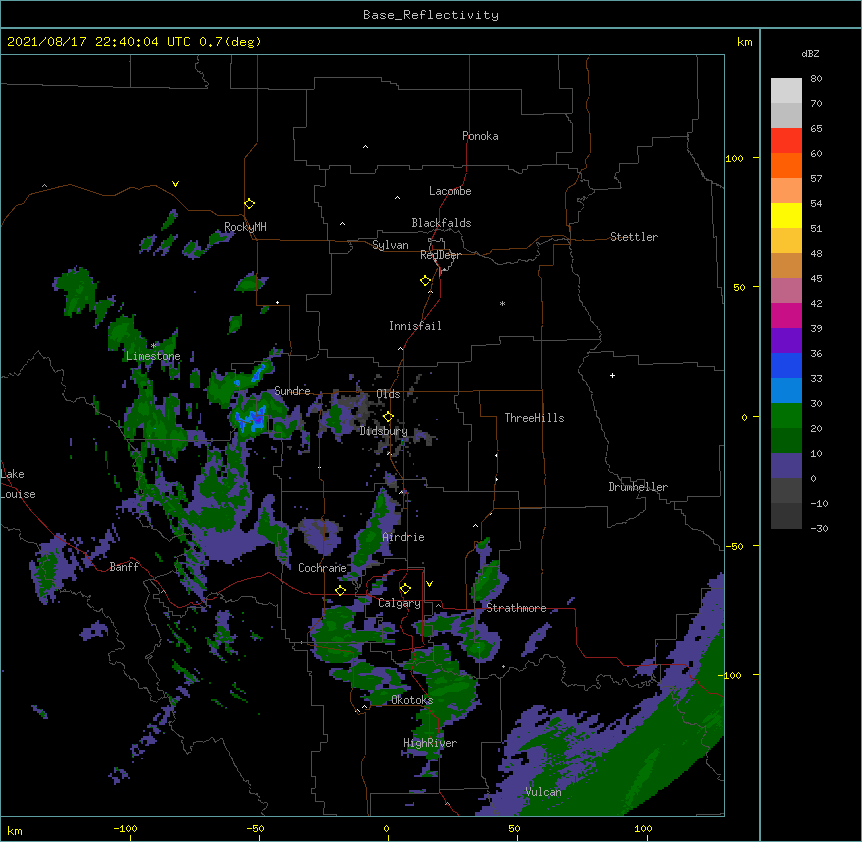Screen dimensions: 862x842
Task: Click the Drumheller city label
Action: 638,487
